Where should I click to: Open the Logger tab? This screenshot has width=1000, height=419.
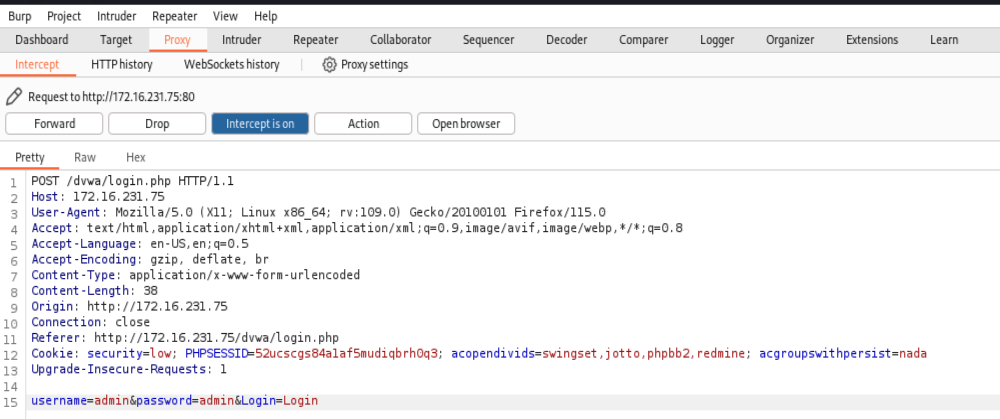(x=717, y=40)
